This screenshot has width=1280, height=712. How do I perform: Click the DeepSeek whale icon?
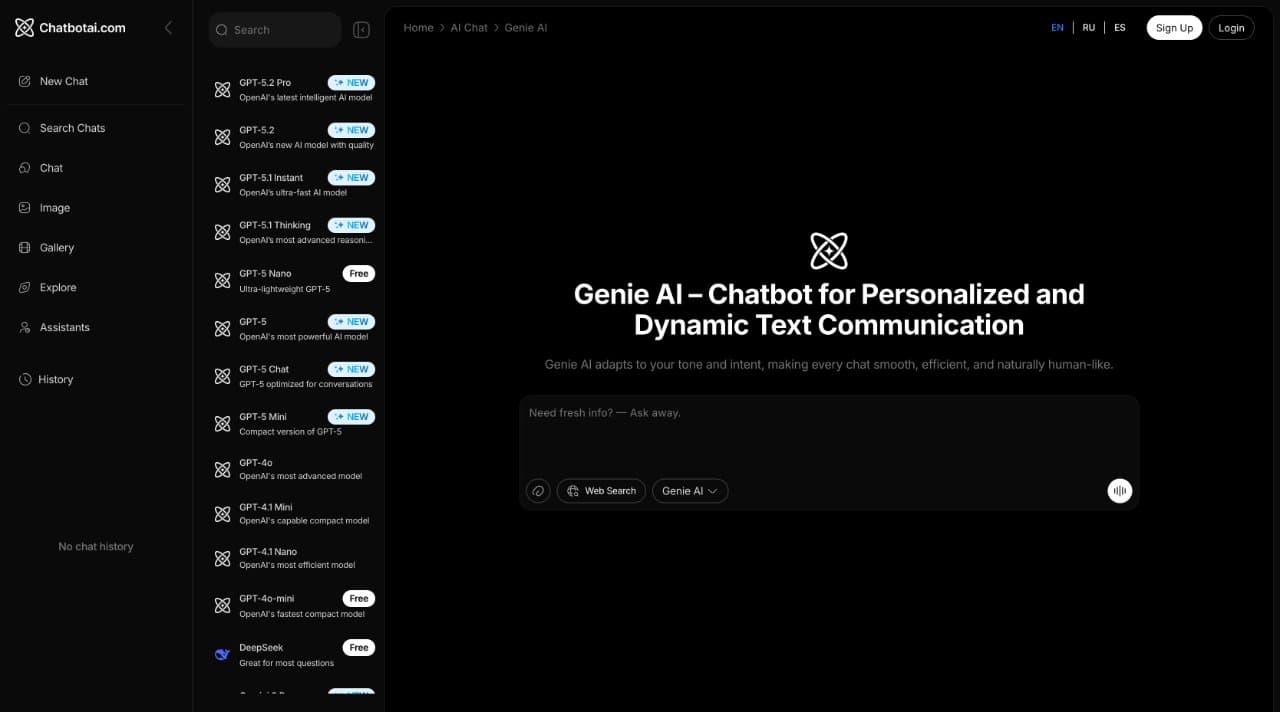click(x=222, y=655)
